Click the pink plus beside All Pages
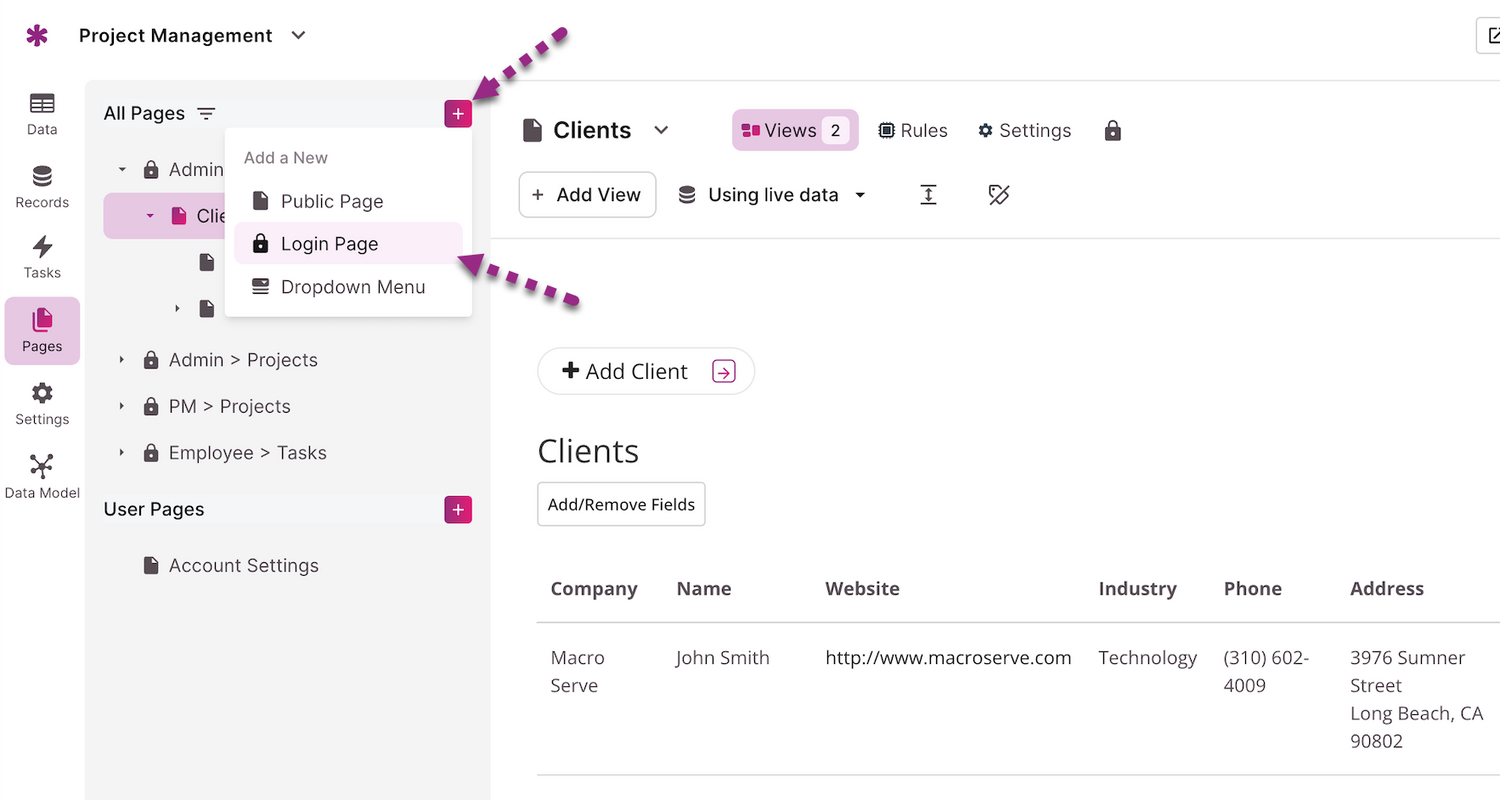Viewport: 1500px width, 800px height. [458, 114]
